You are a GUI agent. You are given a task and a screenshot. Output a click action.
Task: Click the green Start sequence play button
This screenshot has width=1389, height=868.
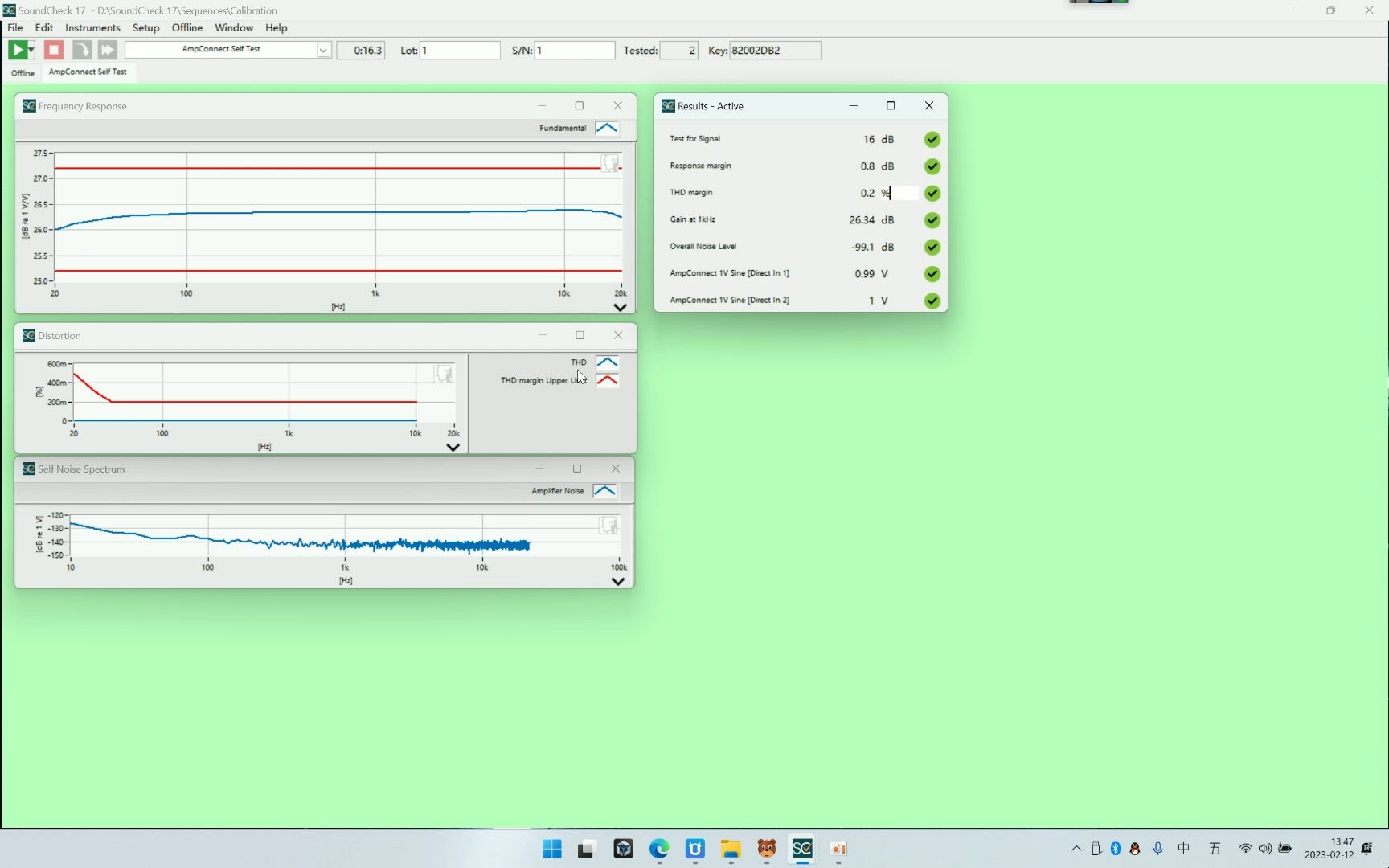tap(17, 50)
